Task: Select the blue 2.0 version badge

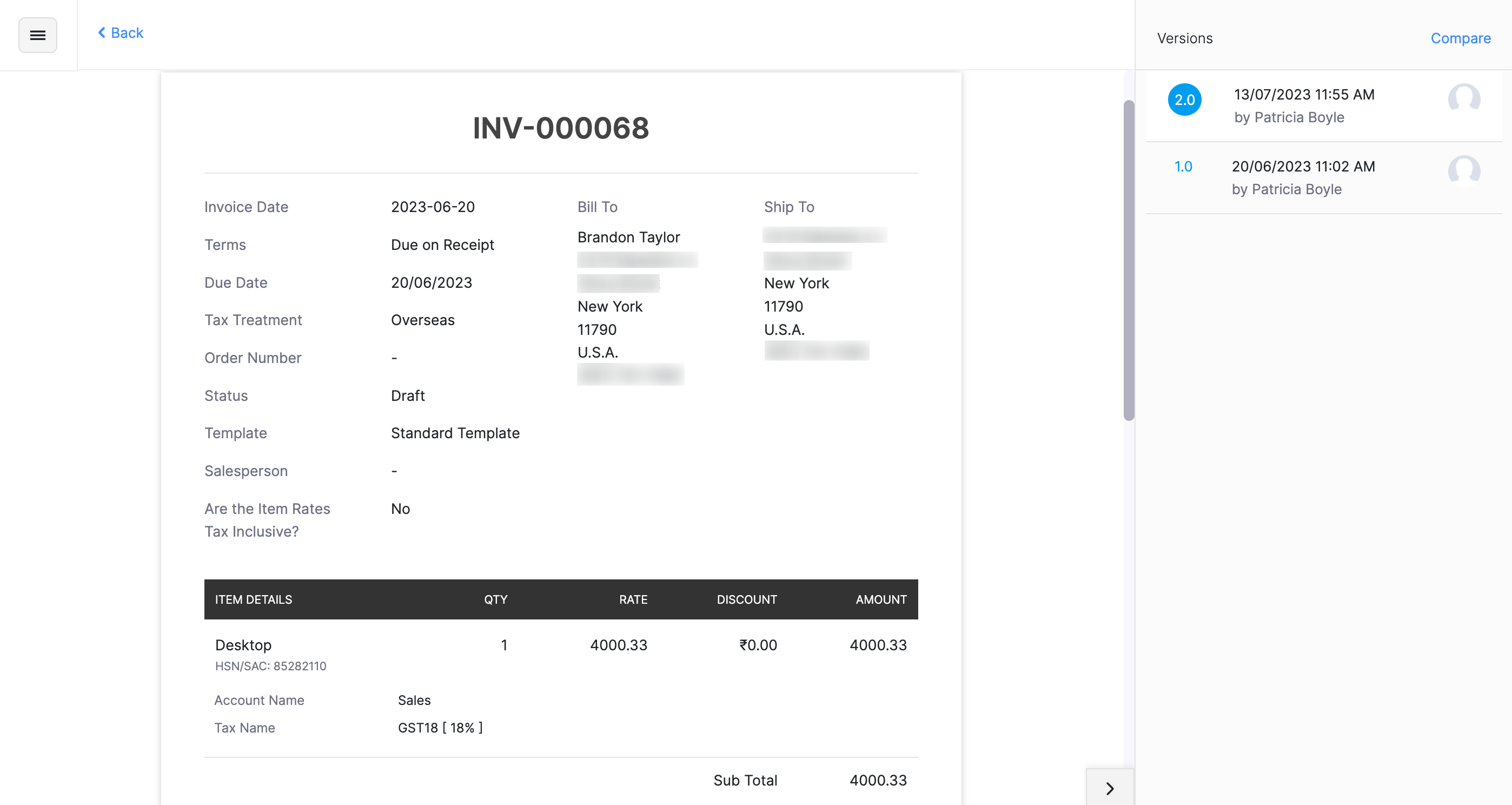Action: pos(1184,100)
